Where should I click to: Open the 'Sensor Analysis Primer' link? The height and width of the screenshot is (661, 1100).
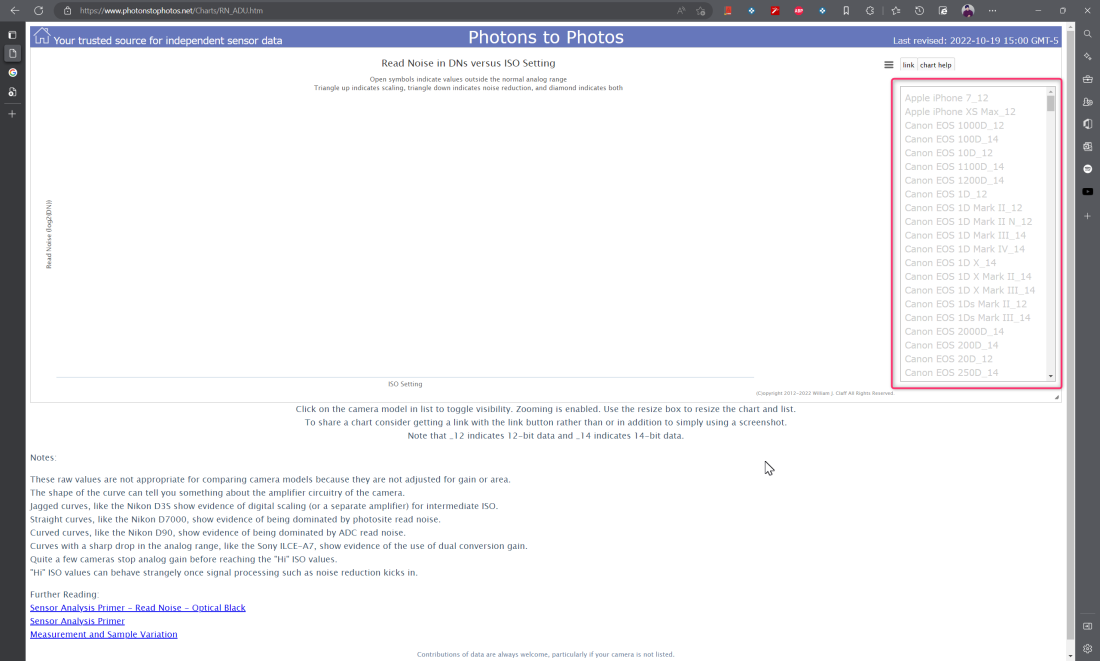tap(77, 621)
